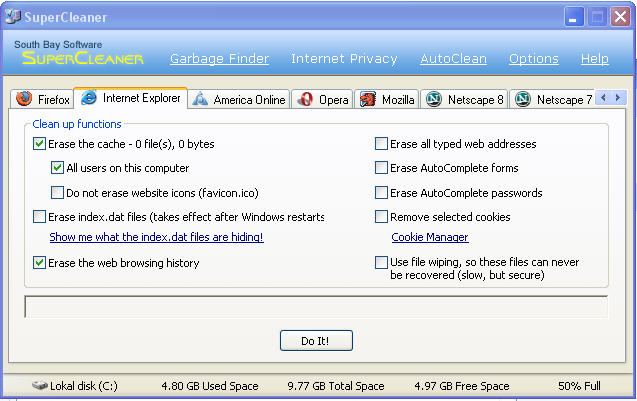This screenshot has height=401, width=637.
Task: Click the SuperCleaner title bar app icon
Action: click(13, 17)
